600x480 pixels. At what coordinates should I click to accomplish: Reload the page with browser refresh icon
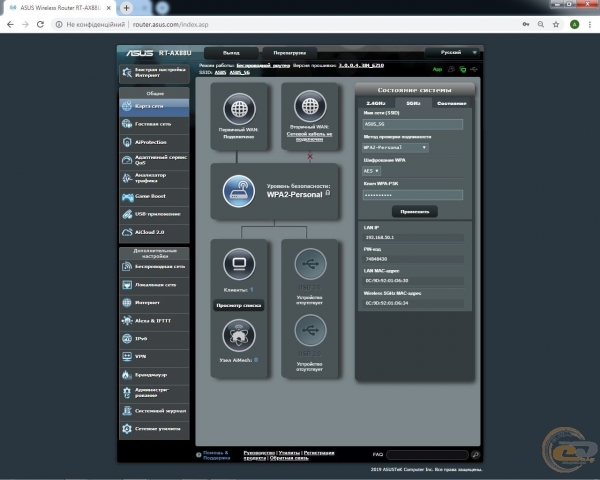(x=40, y=24)
